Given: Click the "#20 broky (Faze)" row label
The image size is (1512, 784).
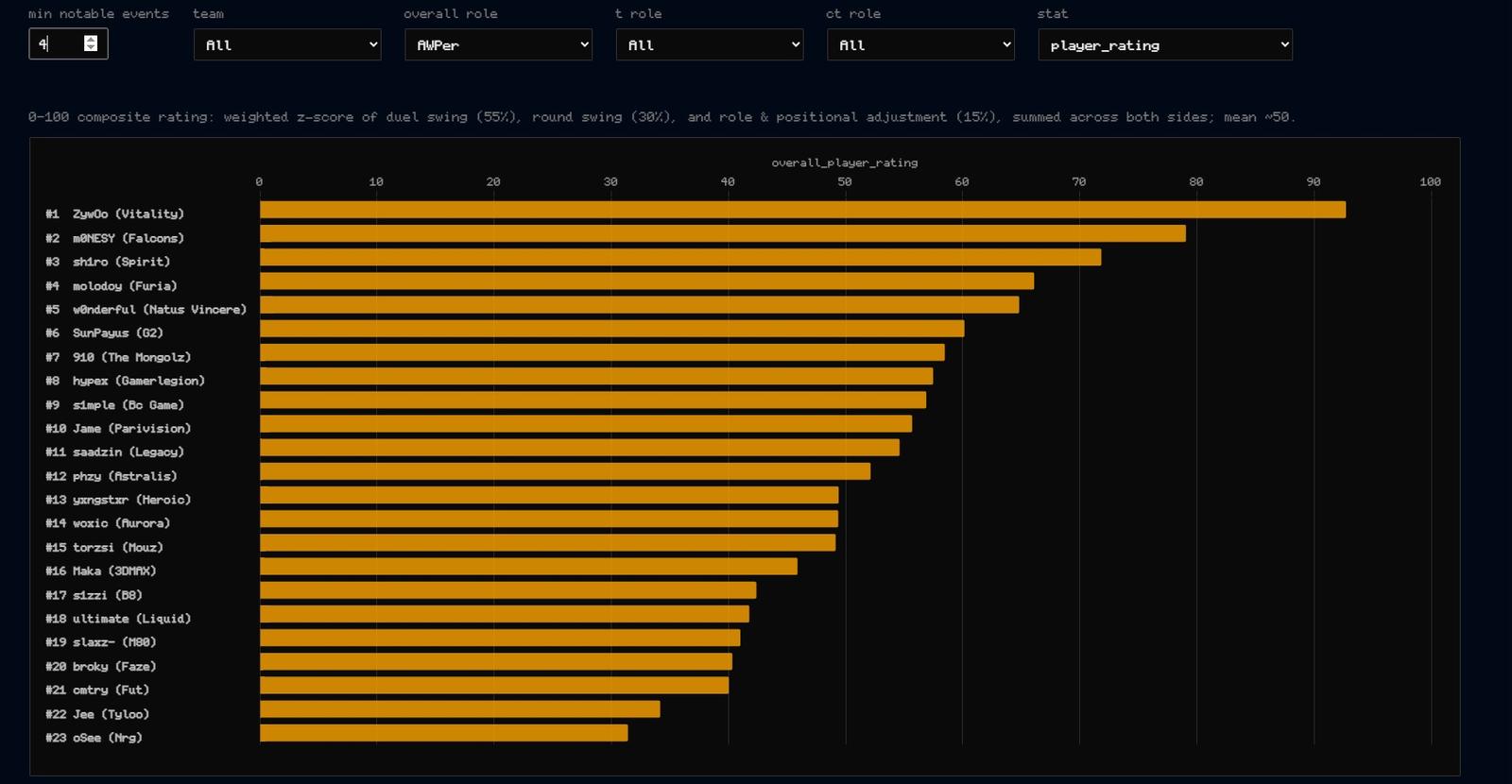Looking at the screenshot, I should tap(101, 666).
